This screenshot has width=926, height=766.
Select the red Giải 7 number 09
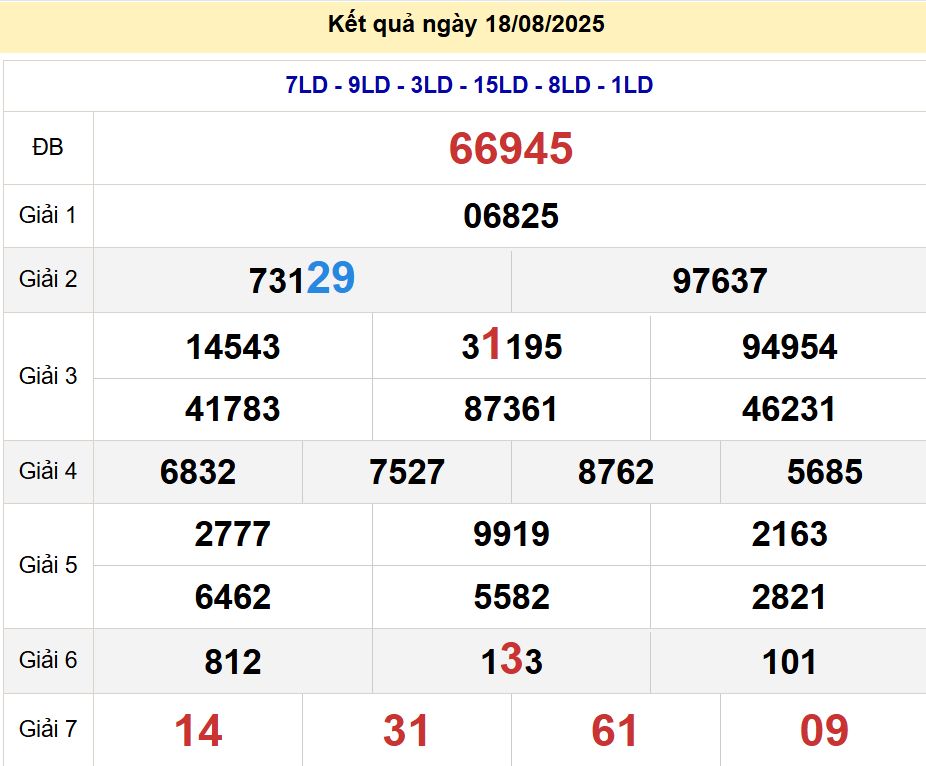click(824, 731)
